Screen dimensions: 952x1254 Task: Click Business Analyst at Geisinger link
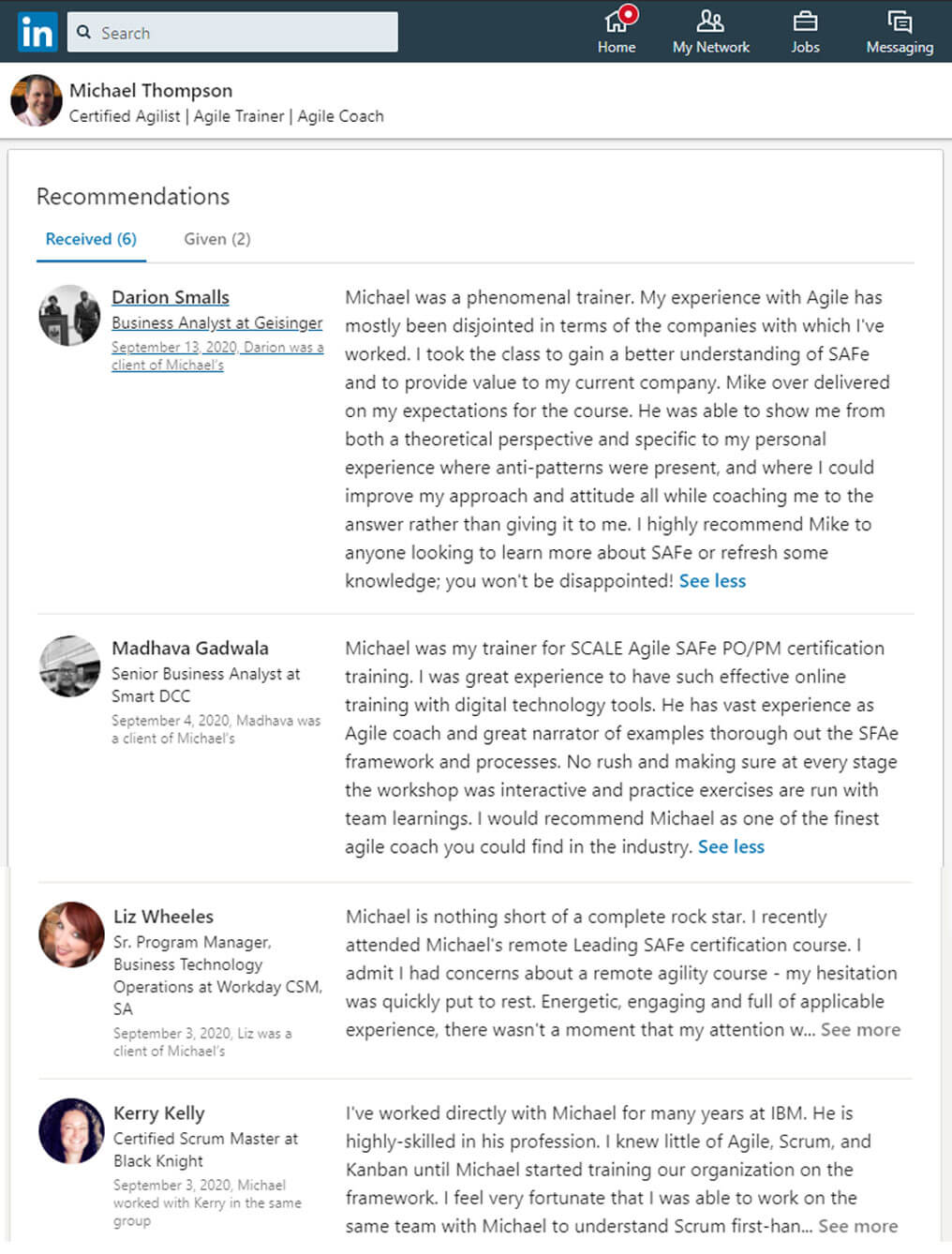coord(216,322)
